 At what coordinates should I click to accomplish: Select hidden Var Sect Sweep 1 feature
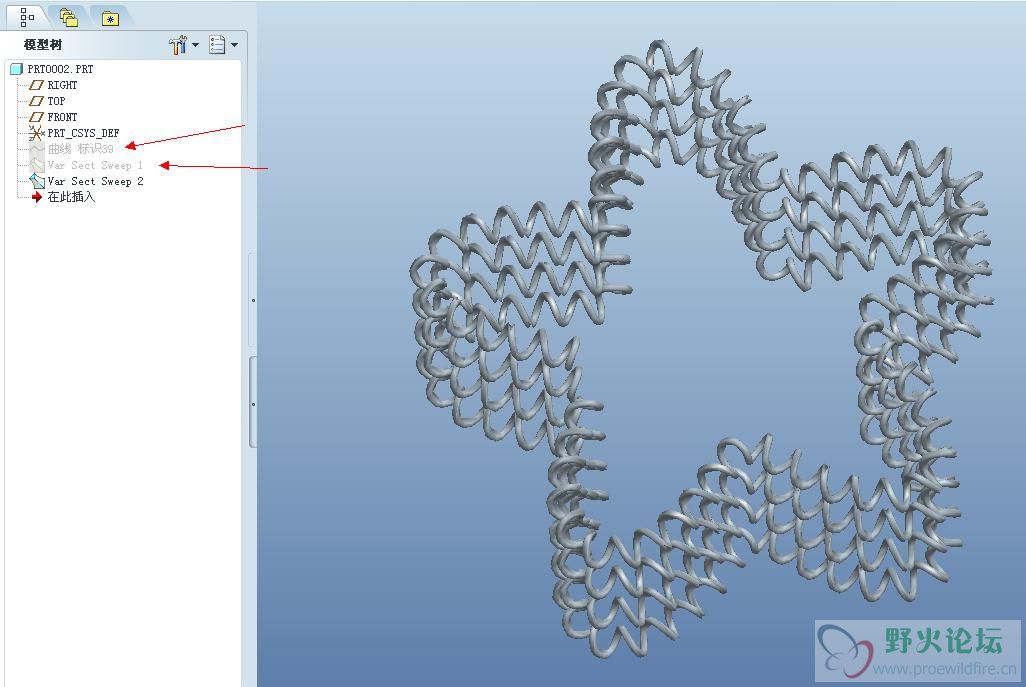point(95,165)
